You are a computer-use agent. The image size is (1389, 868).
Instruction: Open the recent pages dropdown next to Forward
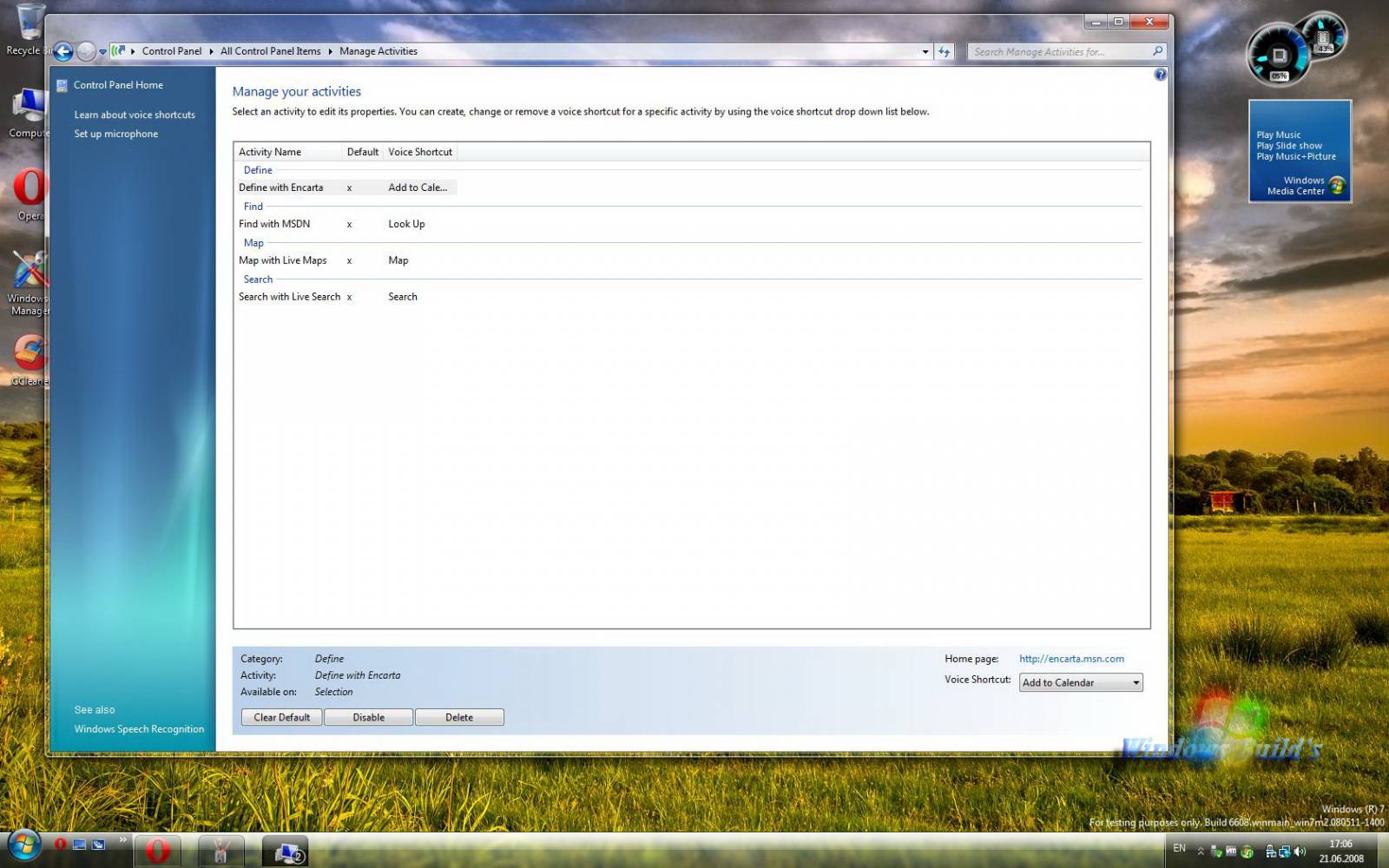pyautogui.click(x=102, y=52)
